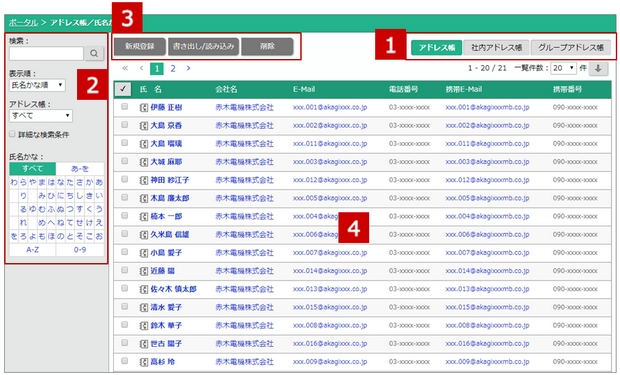Click the download arrow icon beside 件
Screen dimensions: 620x375
coord(598,68)
